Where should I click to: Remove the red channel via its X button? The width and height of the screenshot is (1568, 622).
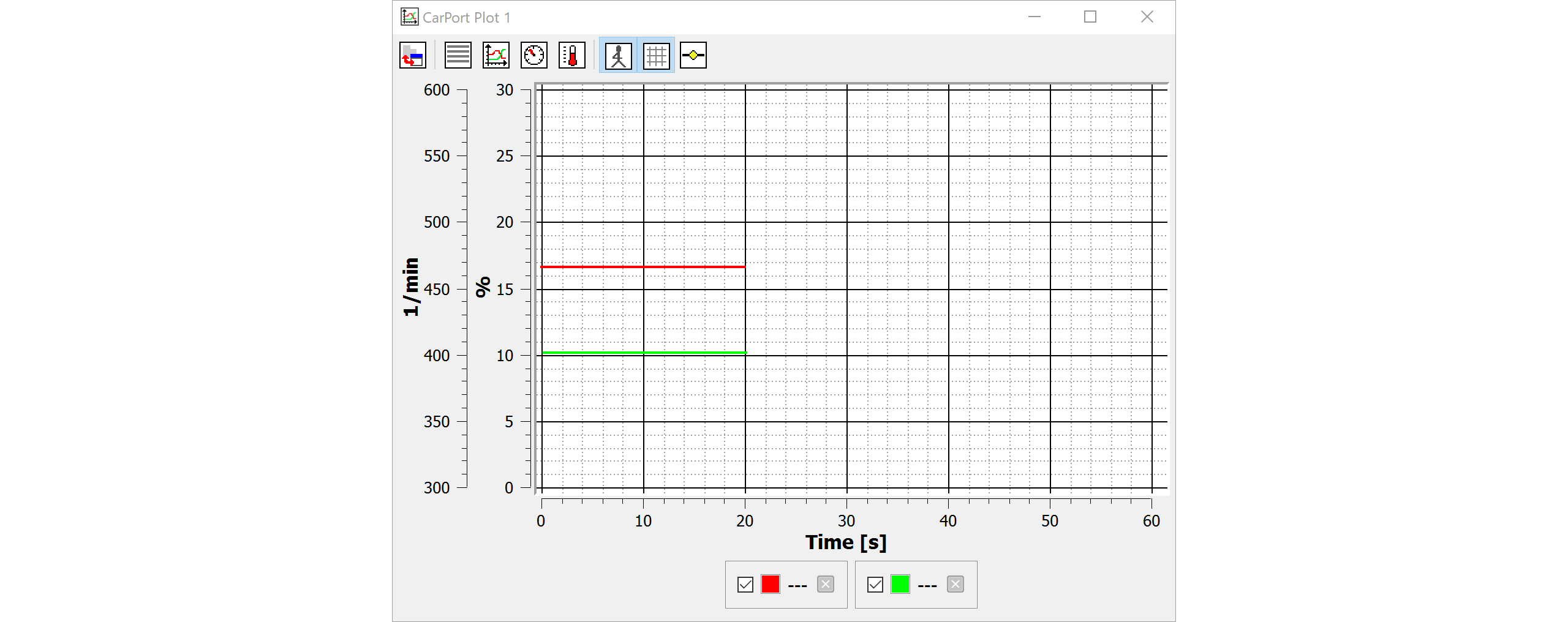click(825, 585)
